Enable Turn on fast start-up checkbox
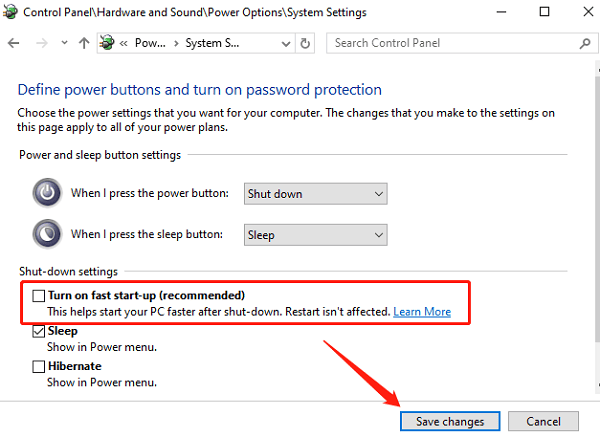This screenshot has width=600, height=437. [x=39, y=296]
